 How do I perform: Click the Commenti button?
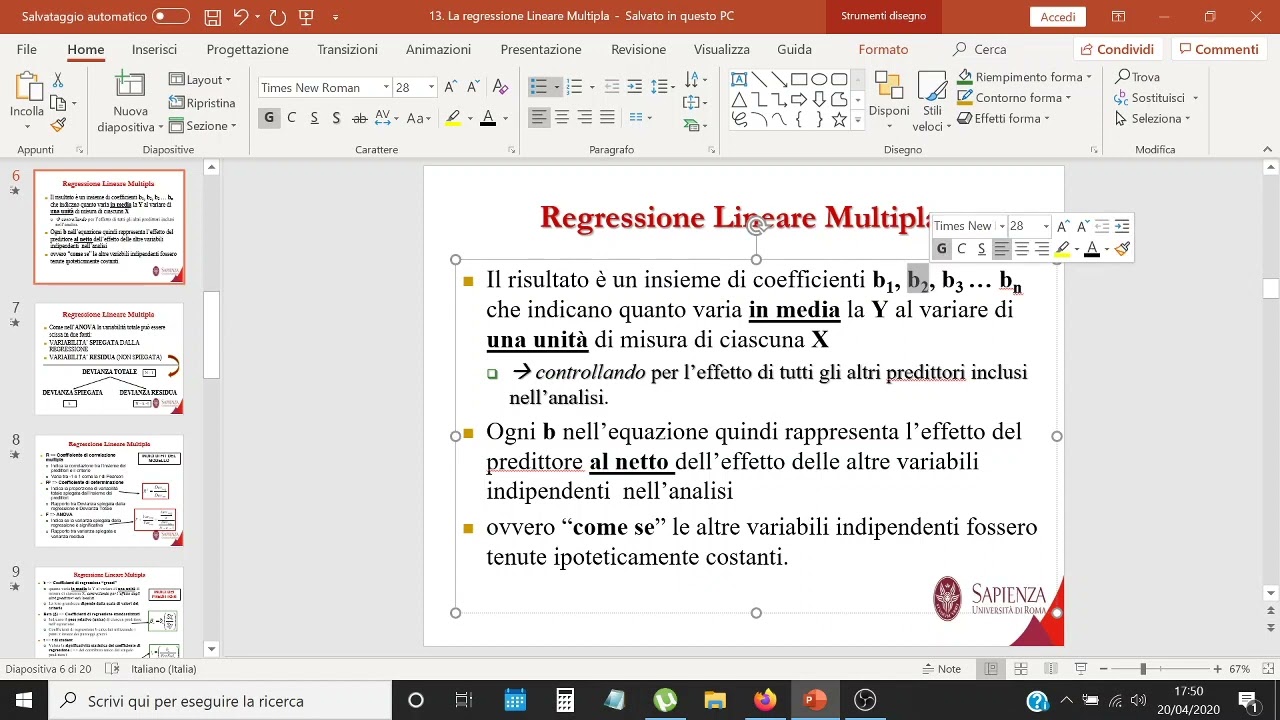(1217, 49)
